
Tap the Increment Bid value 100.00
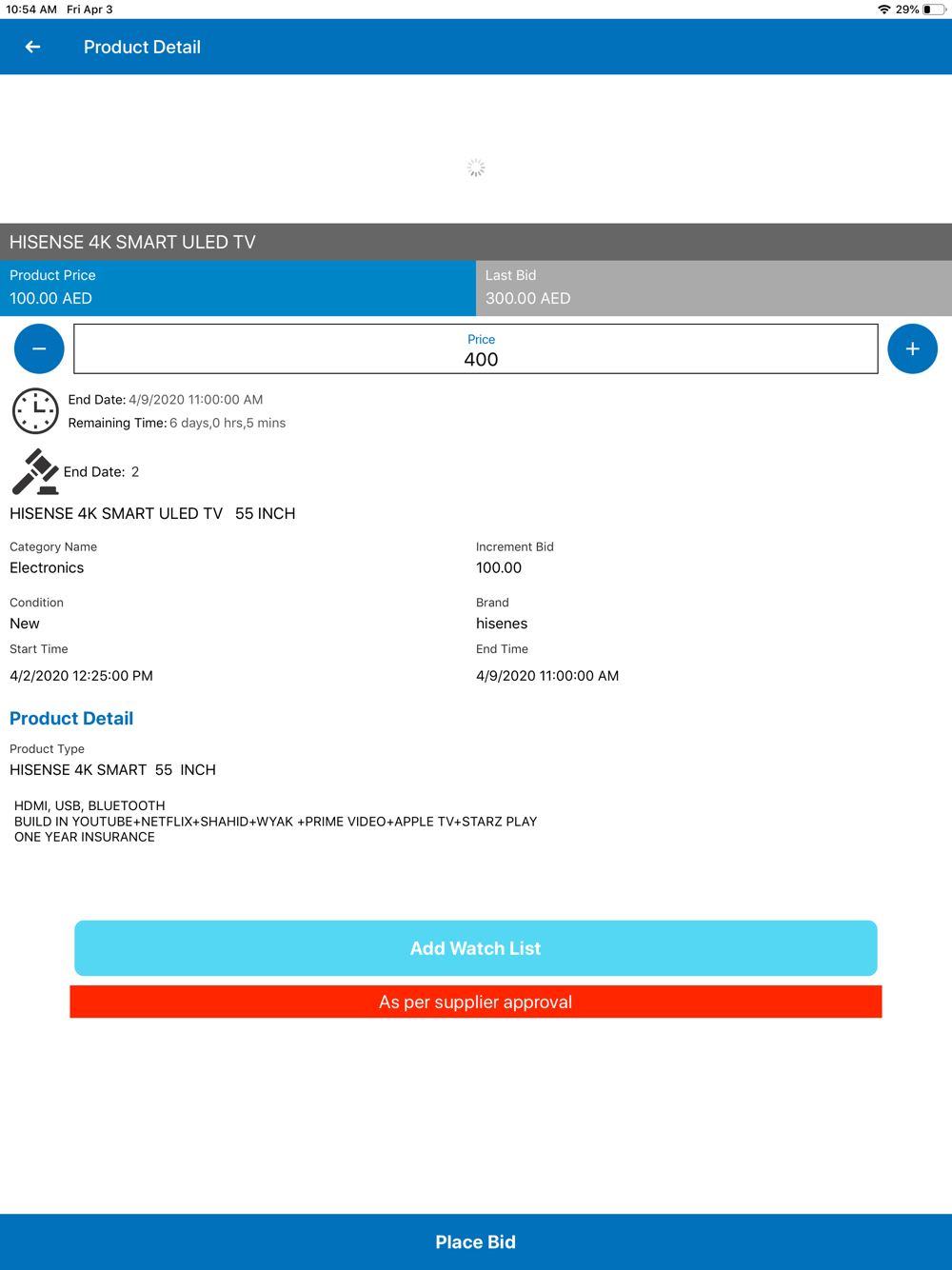pyautogui.click(x=499, y=568)
